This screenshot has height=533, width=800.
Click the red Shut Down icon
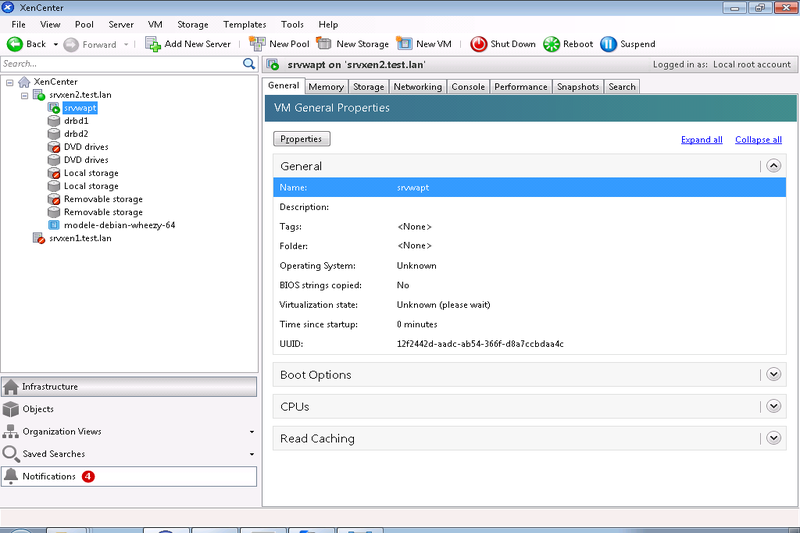pyautogui.click(x=479, y=44)
